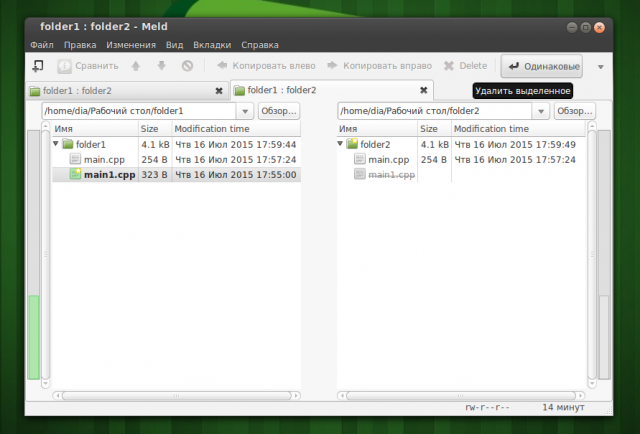Screen dimensions: 640x434
Task: Click left pane horizontal scrollbar
Action: 176,395
